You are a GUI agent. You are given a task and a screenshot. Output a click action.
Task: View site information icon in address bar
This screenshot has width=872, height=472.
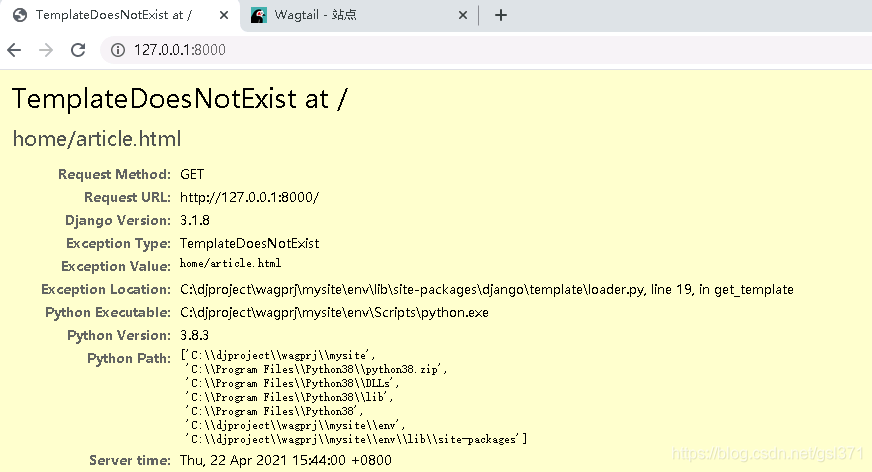click(x=117, y=50)
